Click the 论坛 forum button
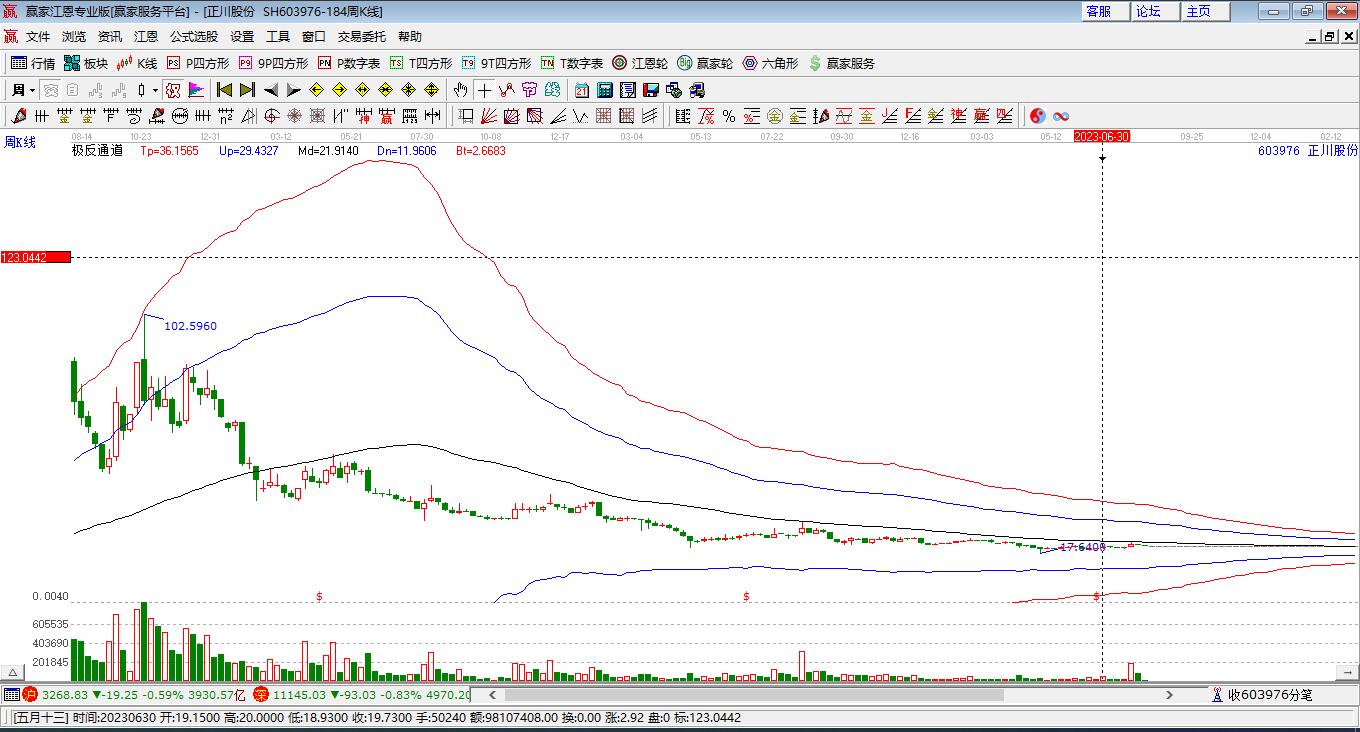Screen dimensions: 1360x732 coord(1148,11)
